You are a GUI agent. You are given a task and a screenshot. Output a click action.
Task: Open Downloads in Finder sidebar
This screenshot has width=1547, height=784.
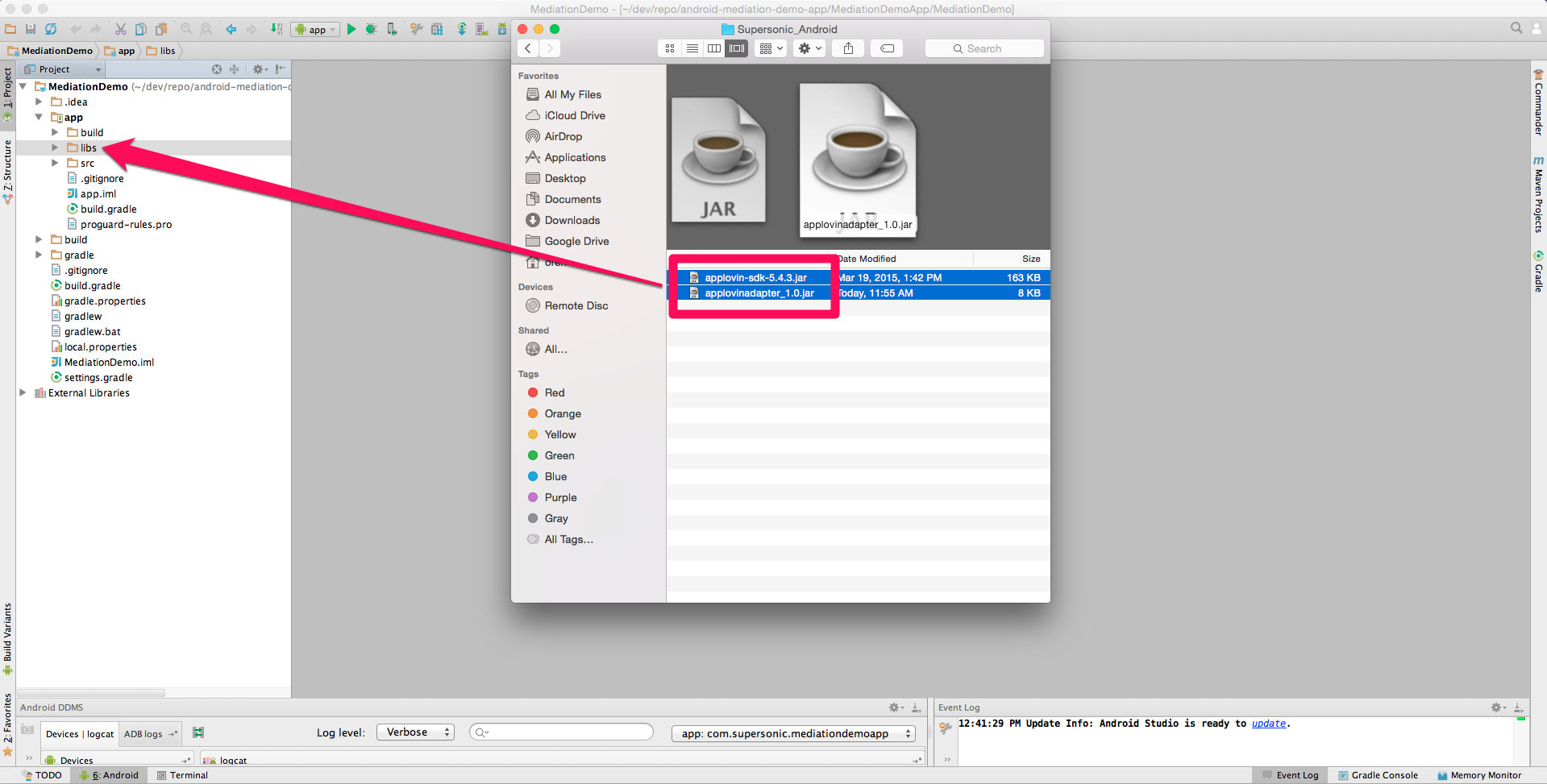tap(572, 220)
